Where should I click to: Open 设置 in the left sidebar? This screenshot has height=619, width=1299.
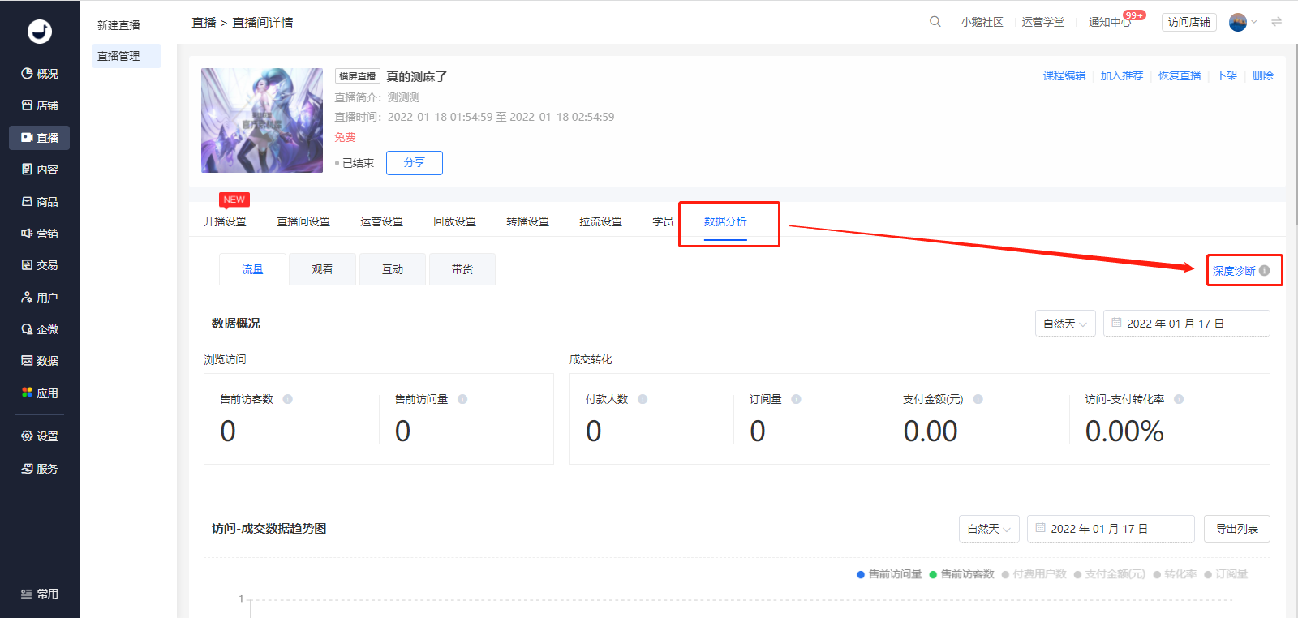40,436
